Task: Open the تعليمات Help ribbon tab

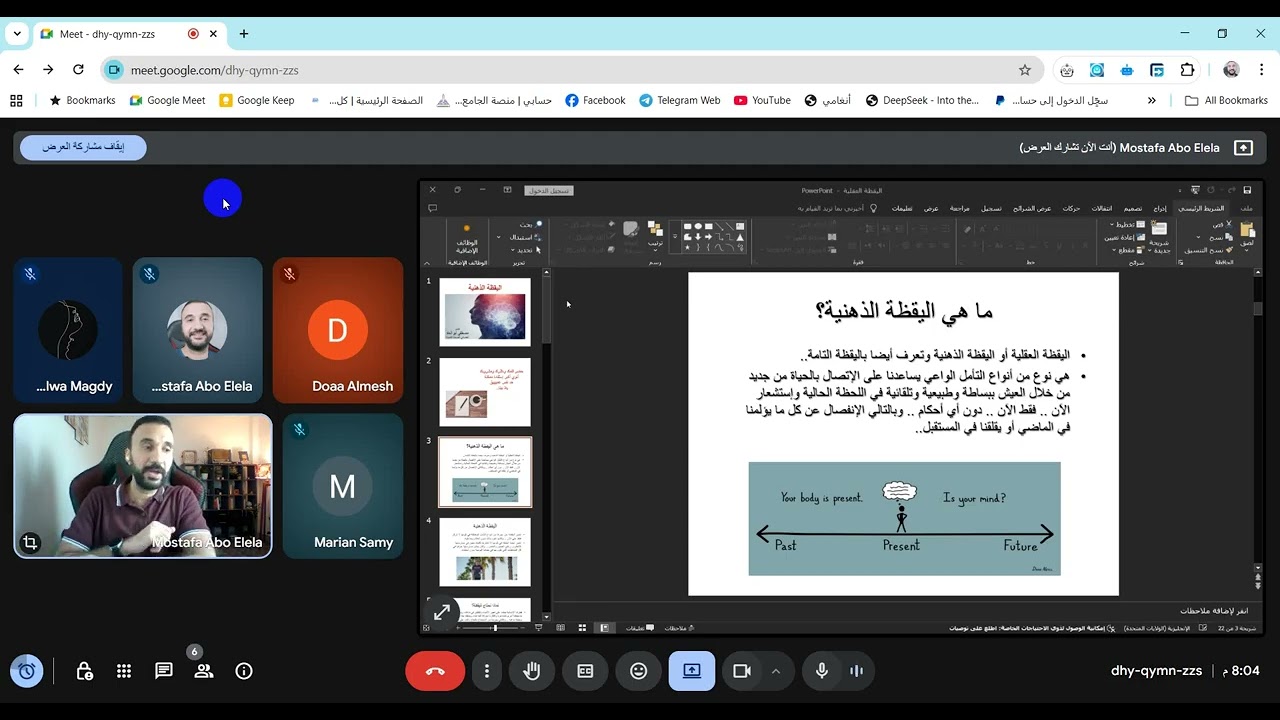Action: pyautogui.click(x=901, y=208)
